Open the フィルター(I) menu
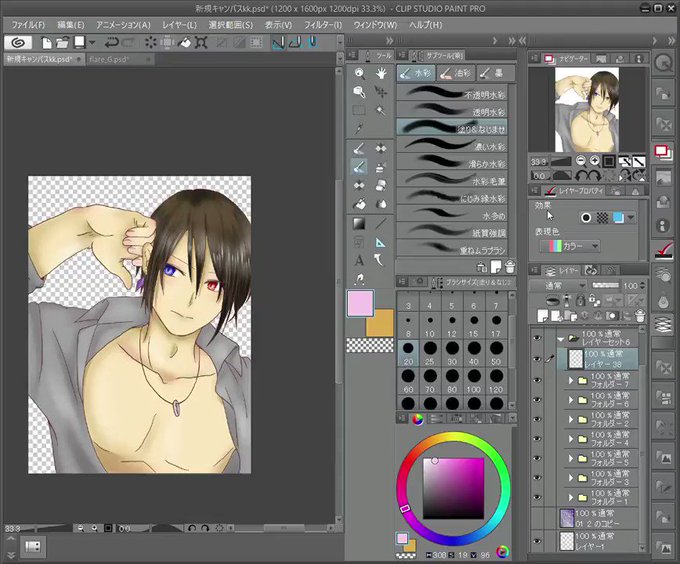The image size is (680, 564). point(323,25)
